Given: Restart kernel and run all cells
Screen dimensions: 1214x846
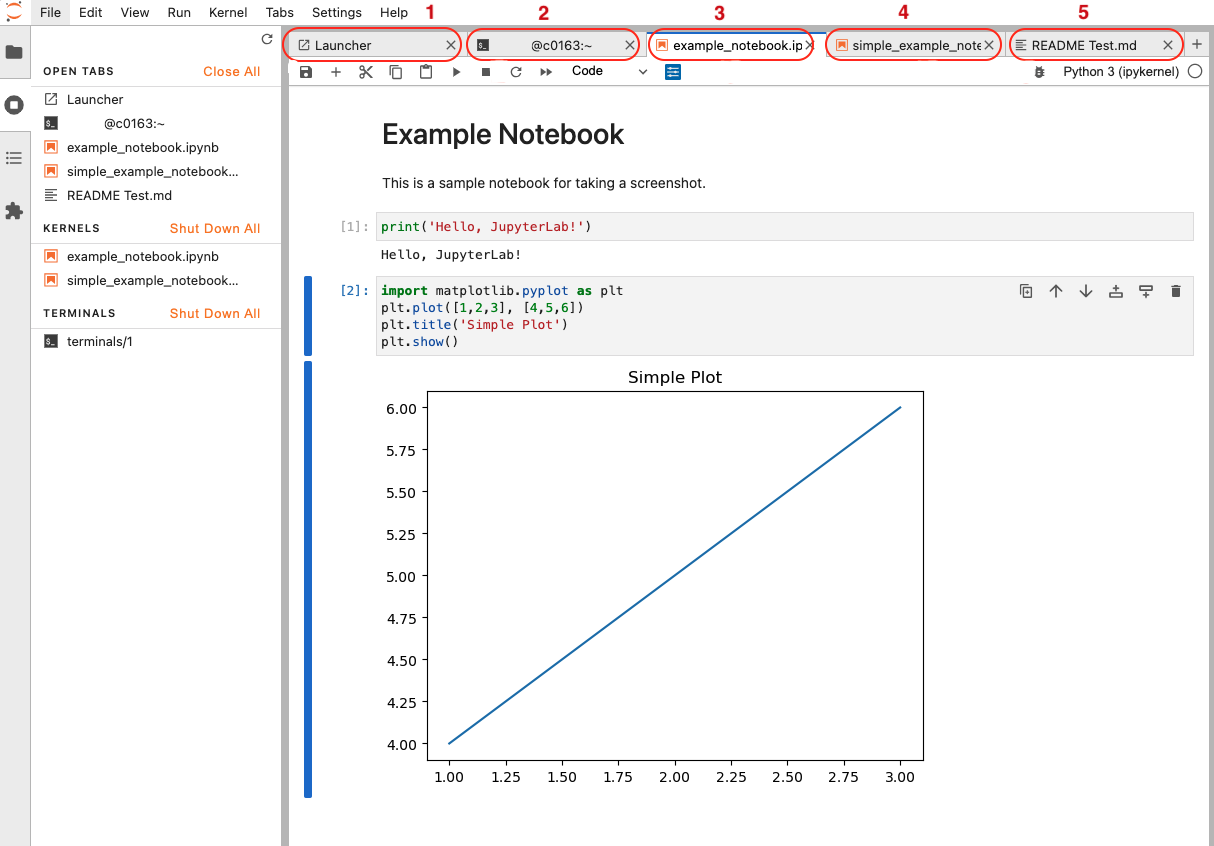Looking at the screenshot, I should [x=546, y=72].
